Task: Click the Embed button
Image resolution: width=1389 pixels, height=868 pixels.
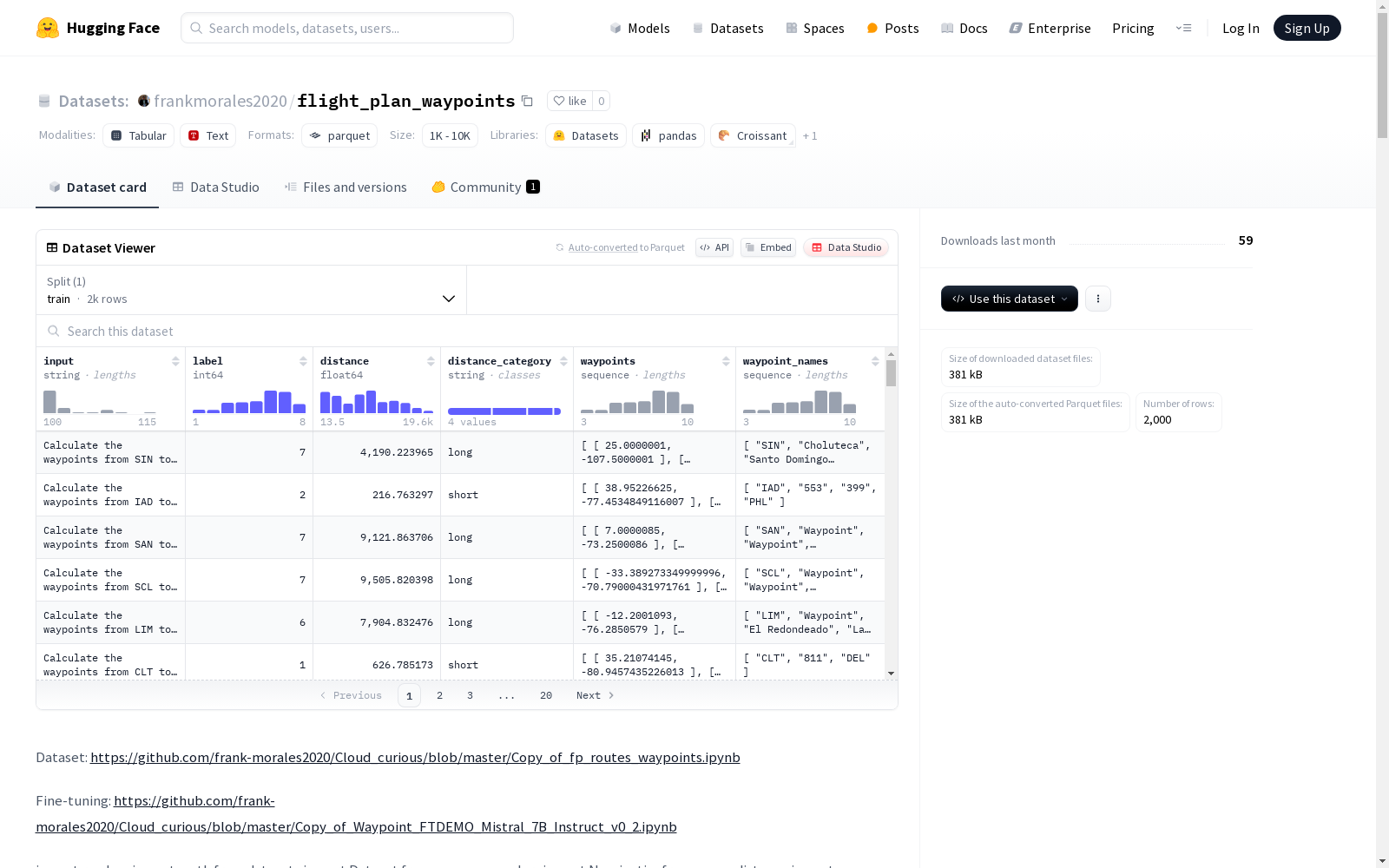Action: coord(768,247)
